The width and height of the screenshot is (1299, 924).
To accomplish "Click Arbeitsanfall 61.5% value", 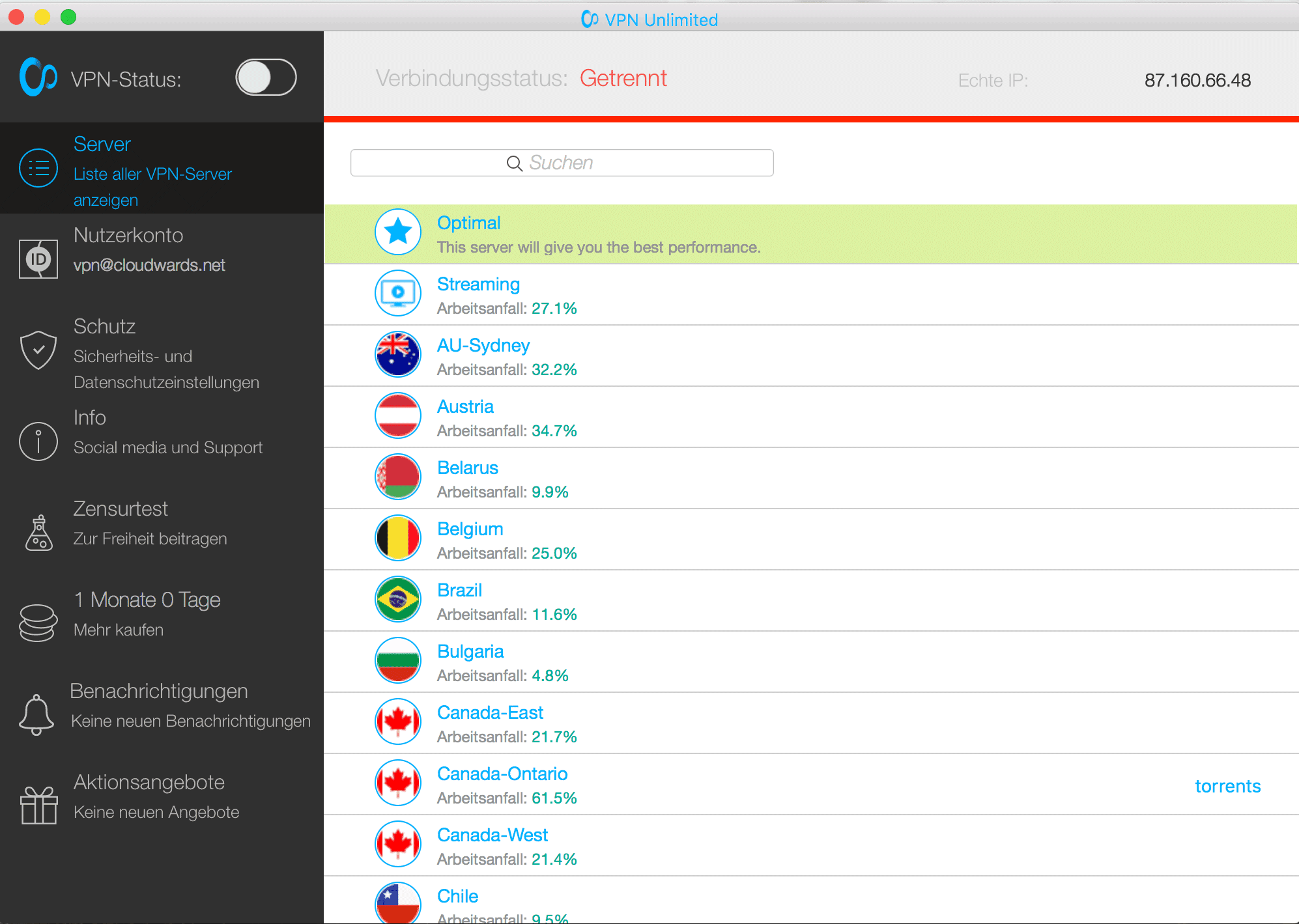I will pyautogui.click(x=554, y=798).
